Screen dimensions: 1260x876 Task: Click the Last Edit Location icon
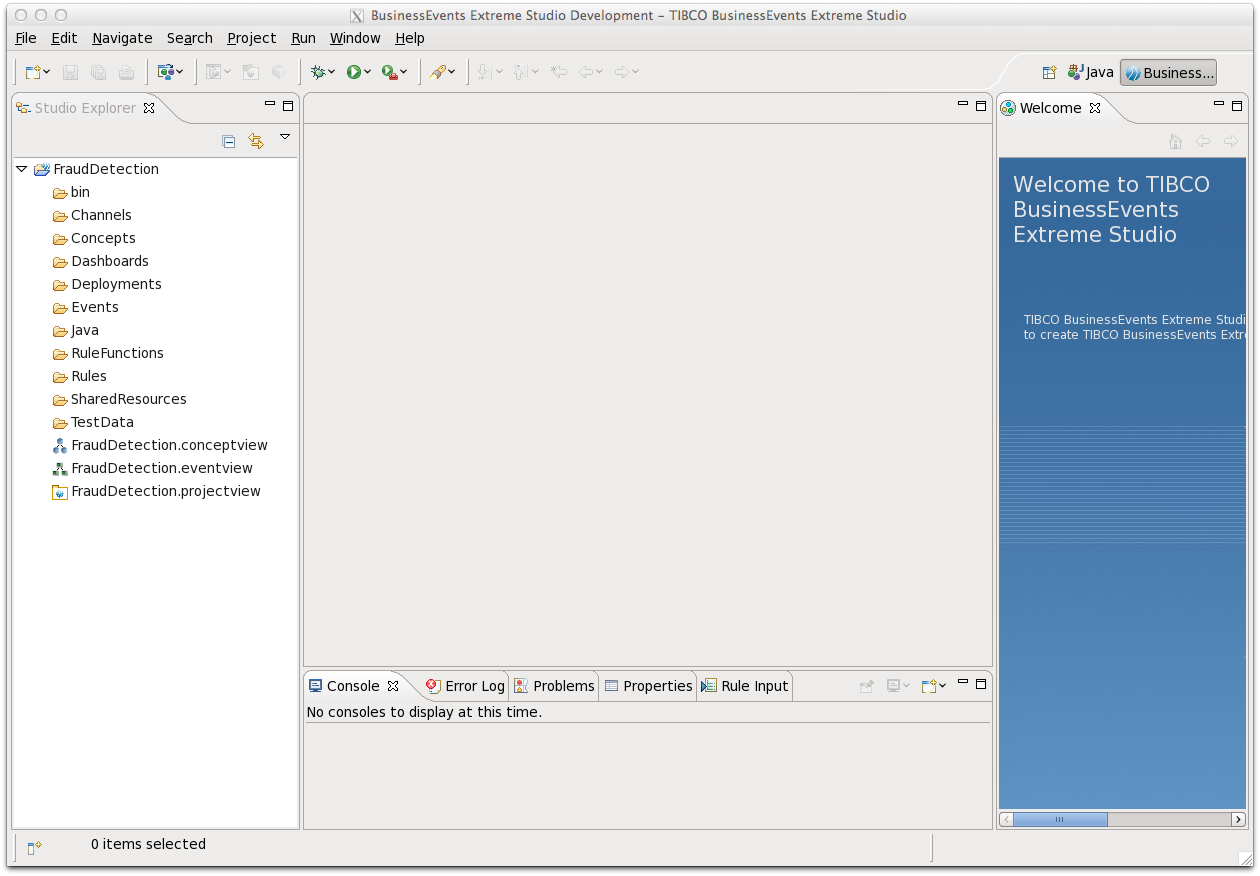[x=559, y=72]
